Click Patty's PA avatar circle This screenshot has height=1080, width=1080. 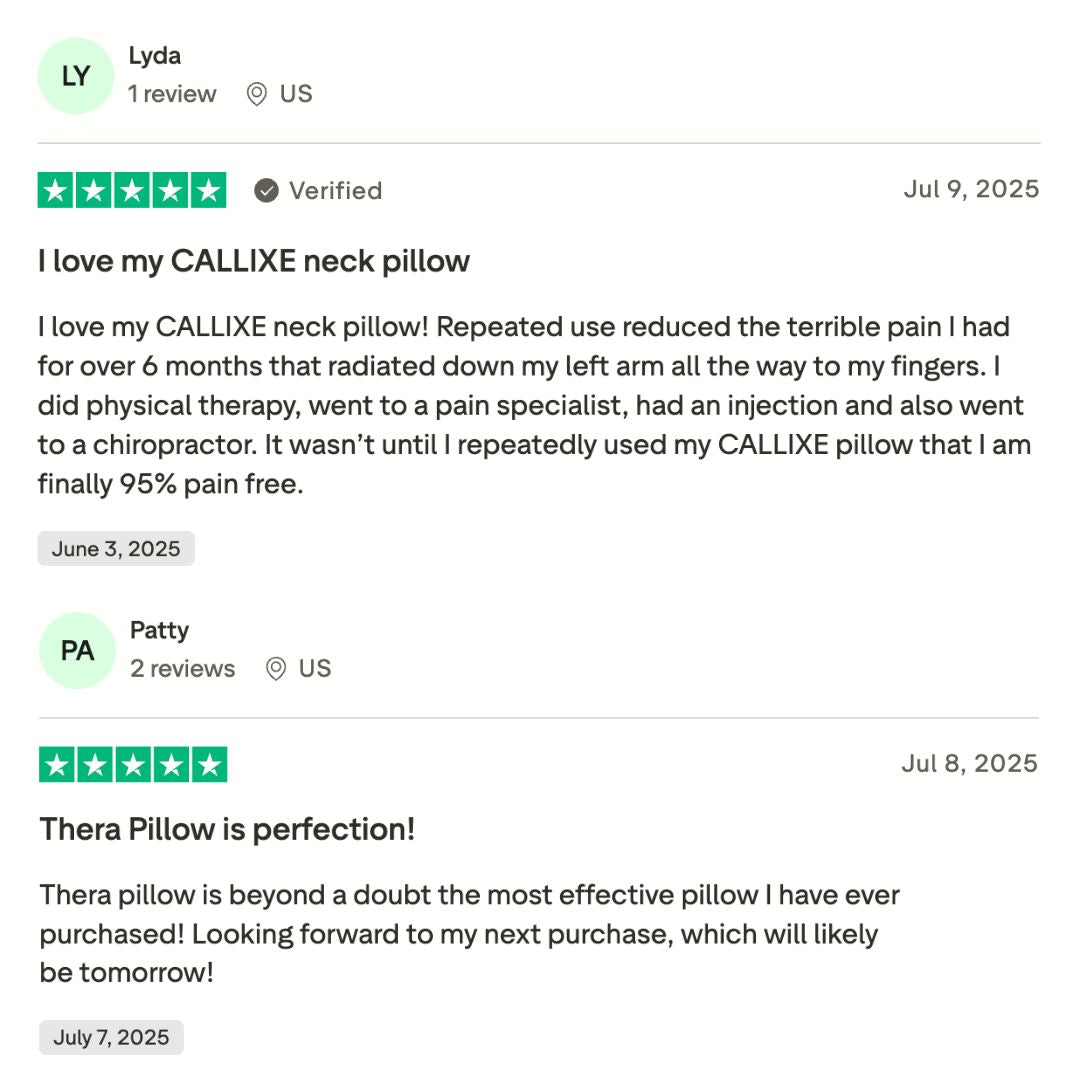tap(77, 651)
